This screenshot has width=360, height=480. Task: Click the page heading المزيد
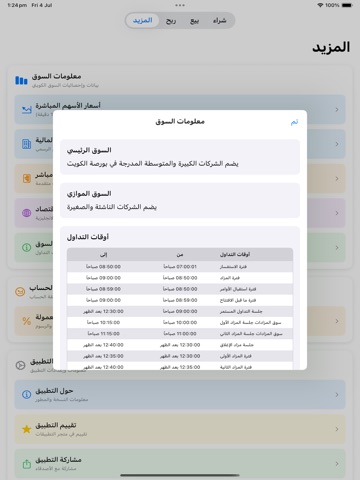coord(331,47)
